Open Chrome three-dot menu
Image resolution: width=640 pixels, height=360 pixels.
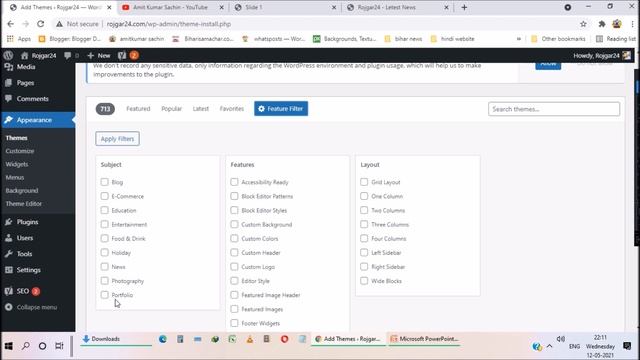click(x=632, y=24)
